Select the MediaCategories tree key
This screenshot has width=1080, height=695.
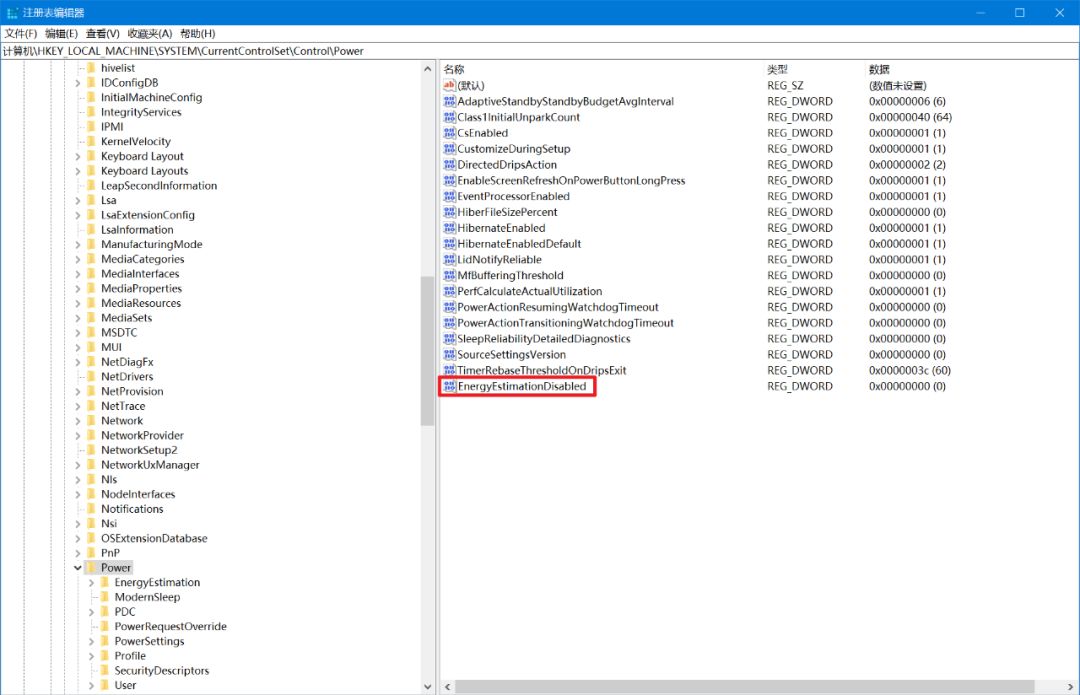(x=142, y=259)
